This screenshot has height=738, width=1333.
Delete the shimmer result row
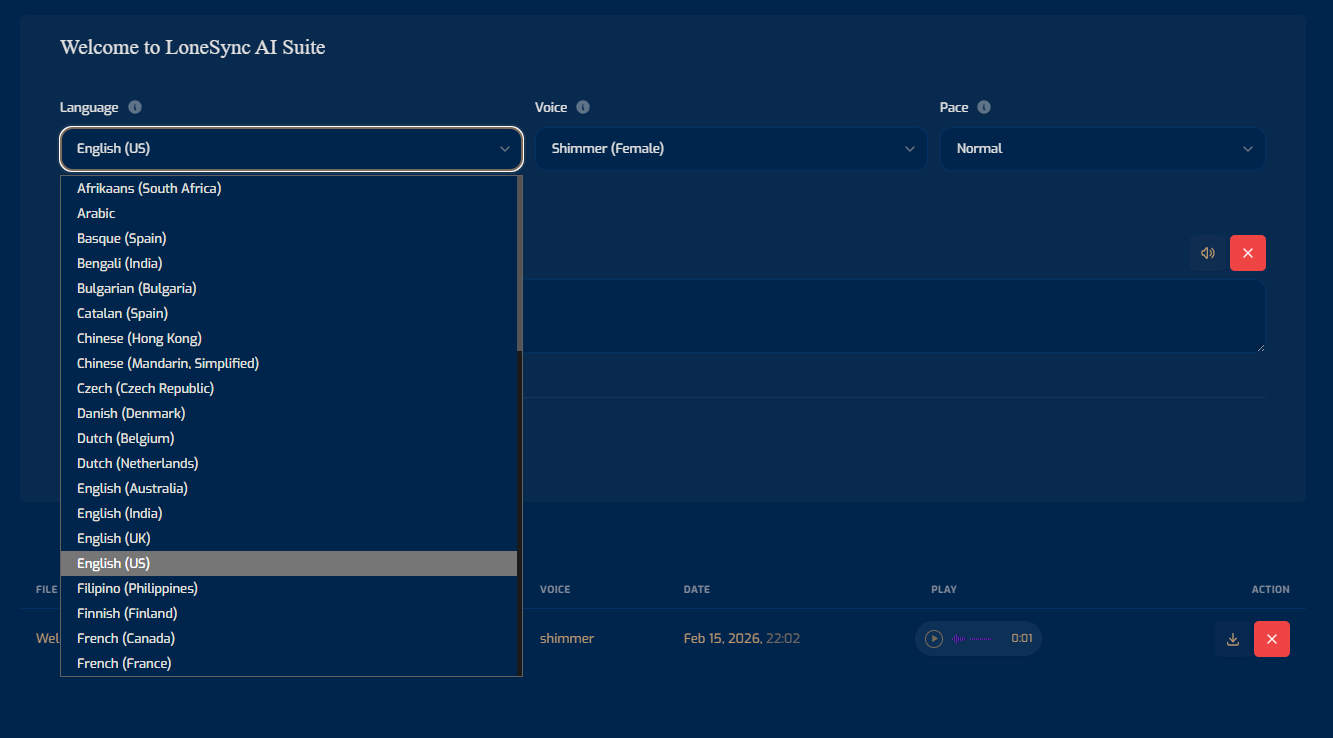coord(1272,639)
